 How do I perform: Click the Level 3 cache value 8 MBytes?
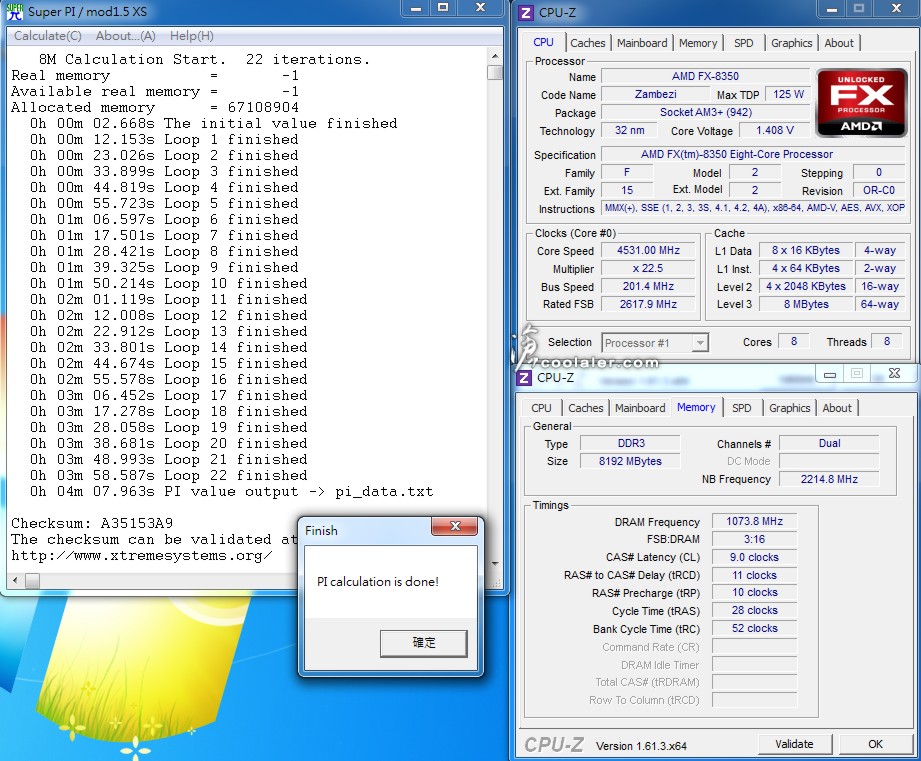806,304
